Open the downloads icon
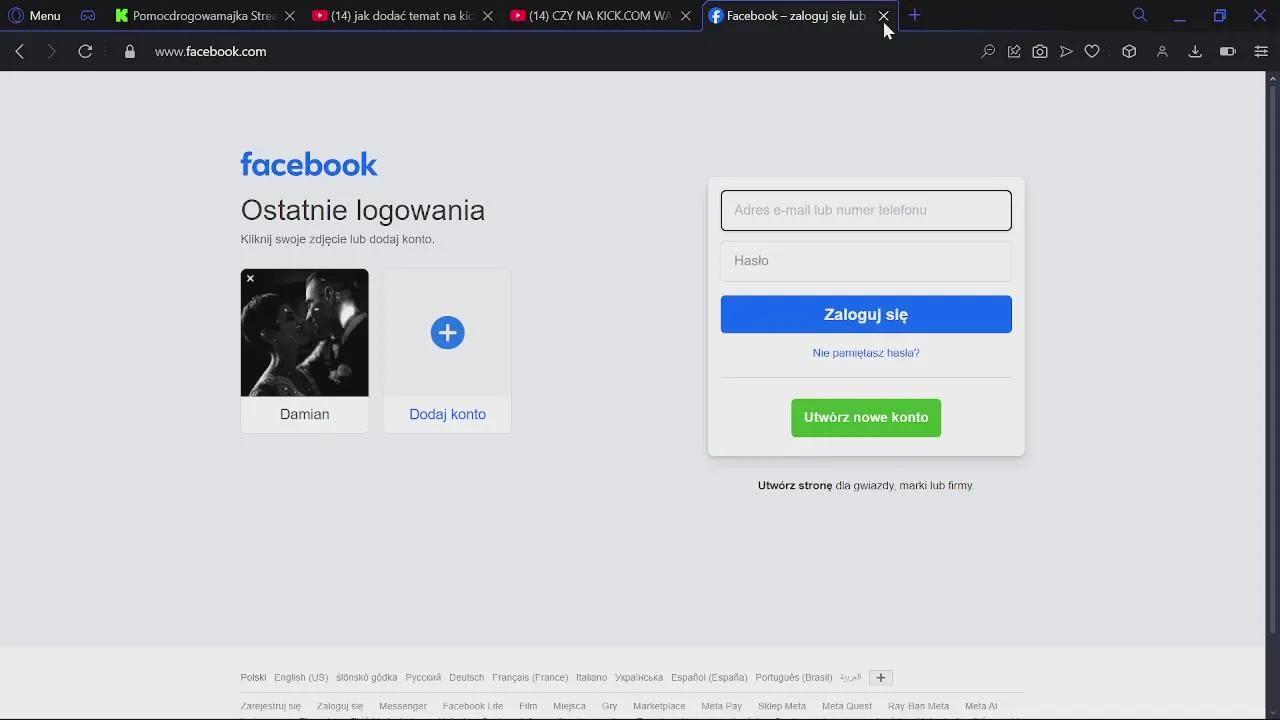 (x=1195, y=51)
